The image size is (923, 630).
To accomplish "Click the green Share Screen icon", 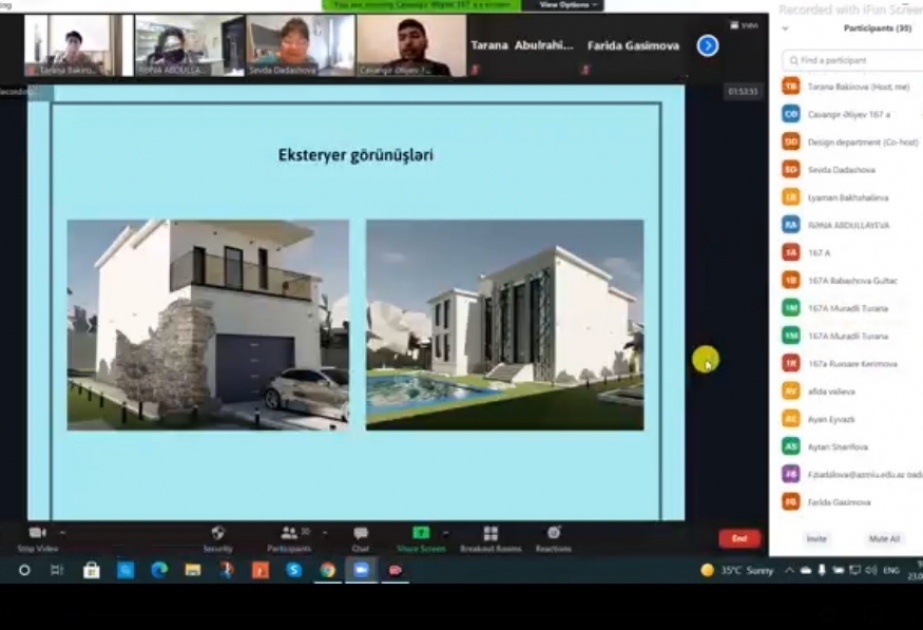I will pos(421,533).
